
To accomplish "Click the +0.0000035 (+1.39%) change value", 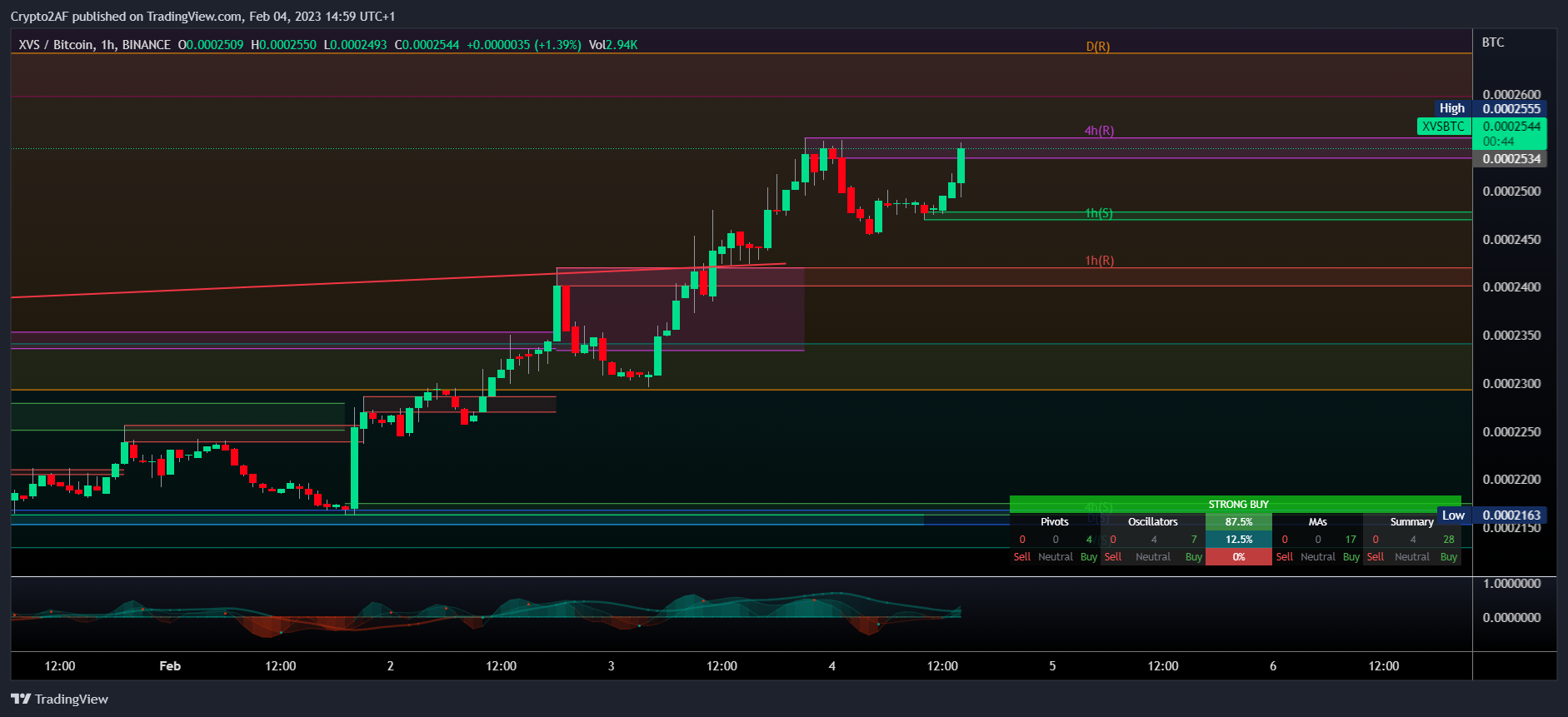I will tap(524, 45).
